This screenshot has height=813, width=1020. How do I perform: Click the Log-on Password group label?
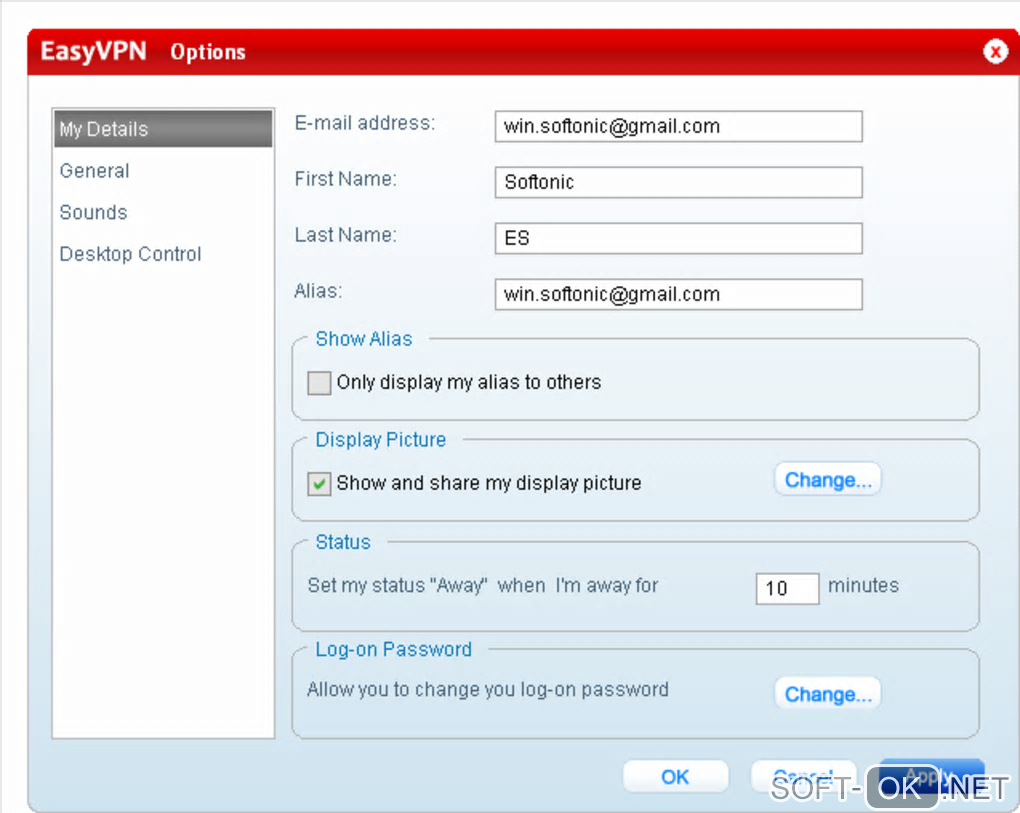(x=394, y=649)
